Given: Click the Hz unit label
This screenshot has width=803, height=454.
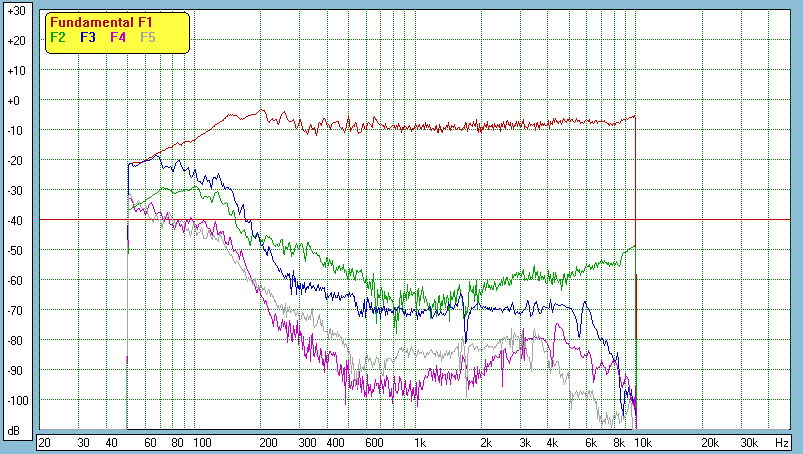Looking at the screenshot, I should tap(782, 442).
